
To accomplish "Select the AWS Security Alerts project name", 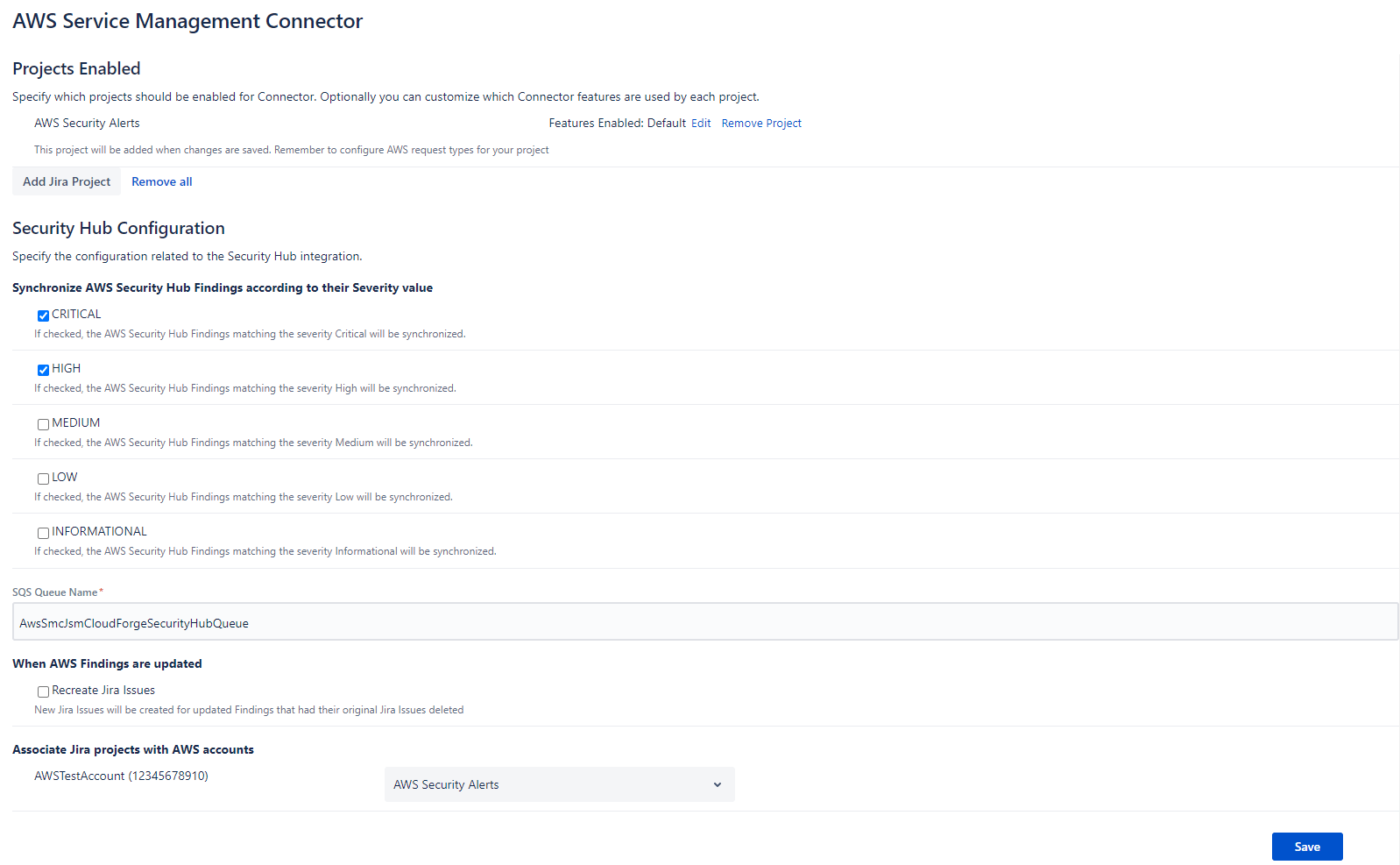I will pyautogui.click(x=87, y=124).
